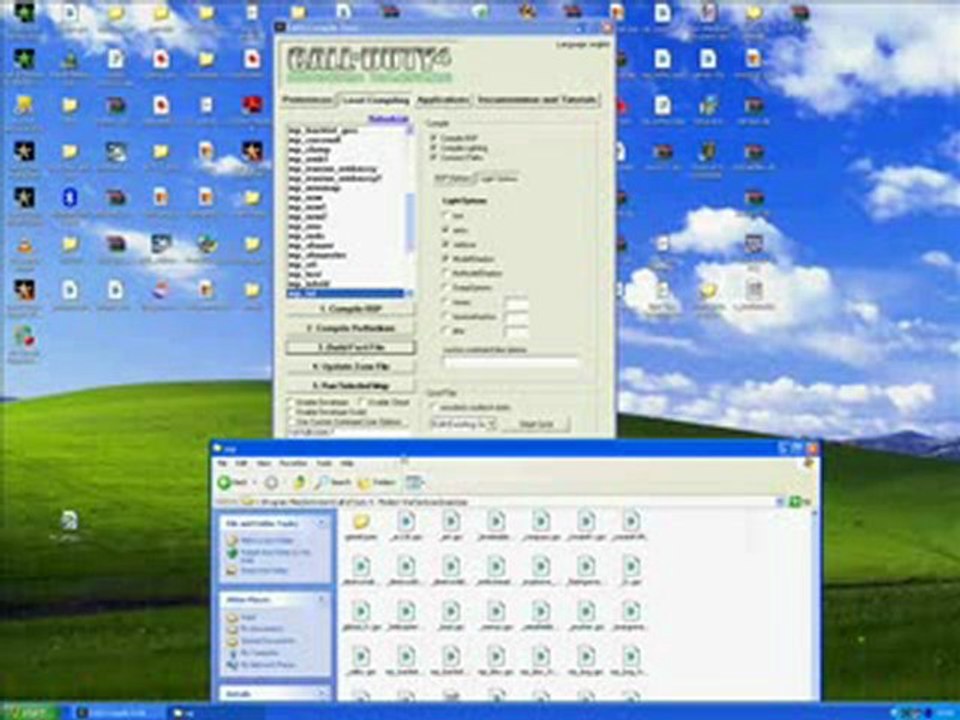Screen dimensions: 960x720
Task: Enable the Enable Cheats checkbox
Action: 362,402
